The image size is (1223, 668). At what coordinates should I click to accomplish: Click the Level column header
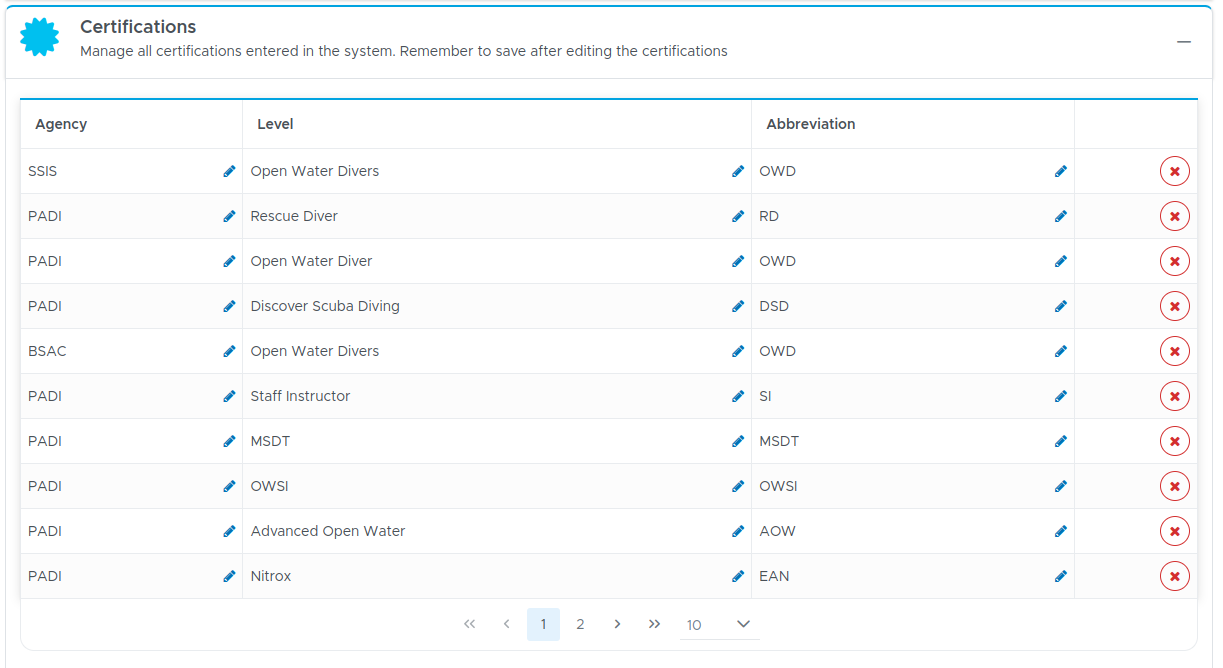coord(497,124)
